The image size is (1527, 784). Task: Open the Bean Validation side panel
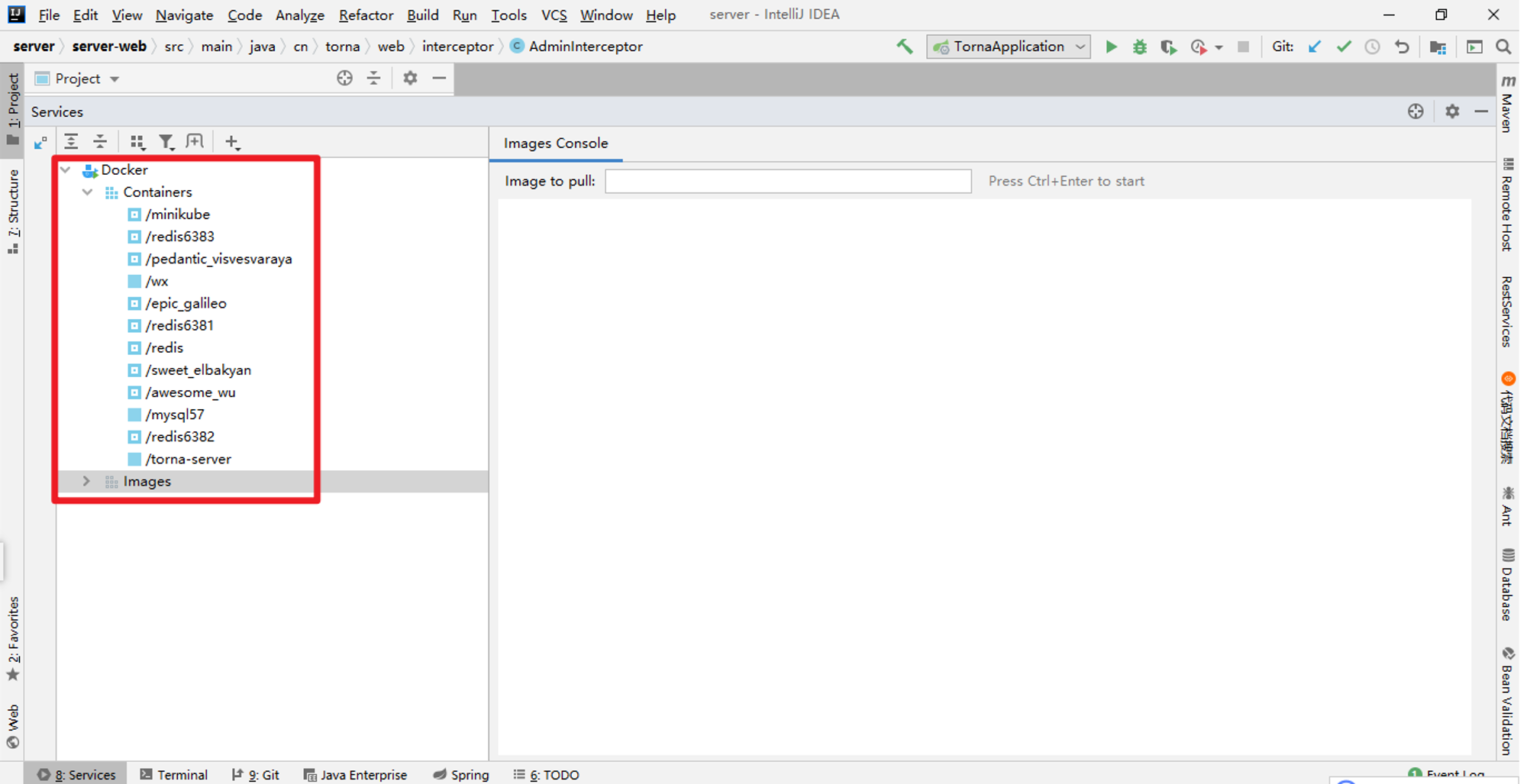click(1507, 701)
